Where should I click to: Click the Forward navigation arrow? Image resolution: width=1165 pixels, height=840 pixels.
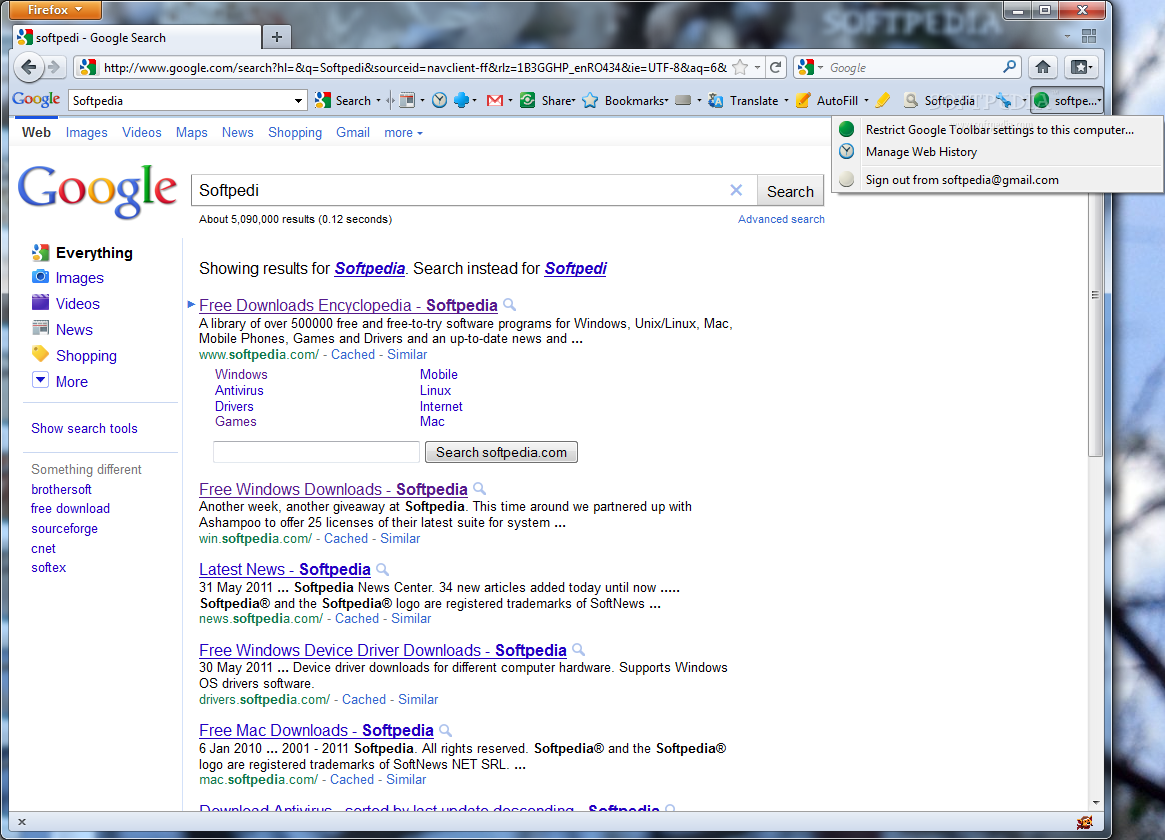click(x=53, y=68)
